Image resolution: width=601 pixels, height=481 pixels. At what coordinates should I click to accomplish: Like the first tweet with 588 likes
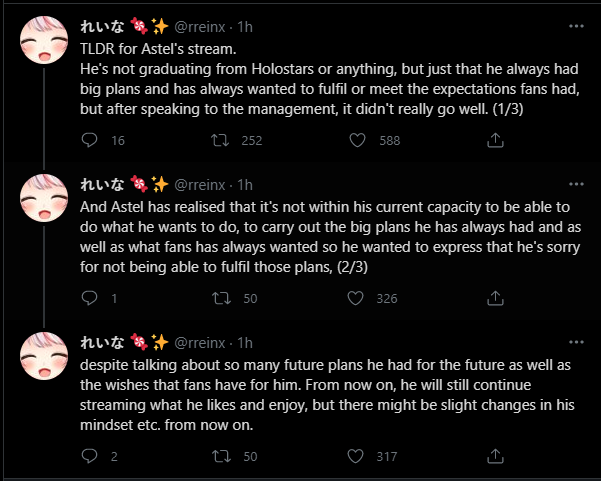point(357,140)
